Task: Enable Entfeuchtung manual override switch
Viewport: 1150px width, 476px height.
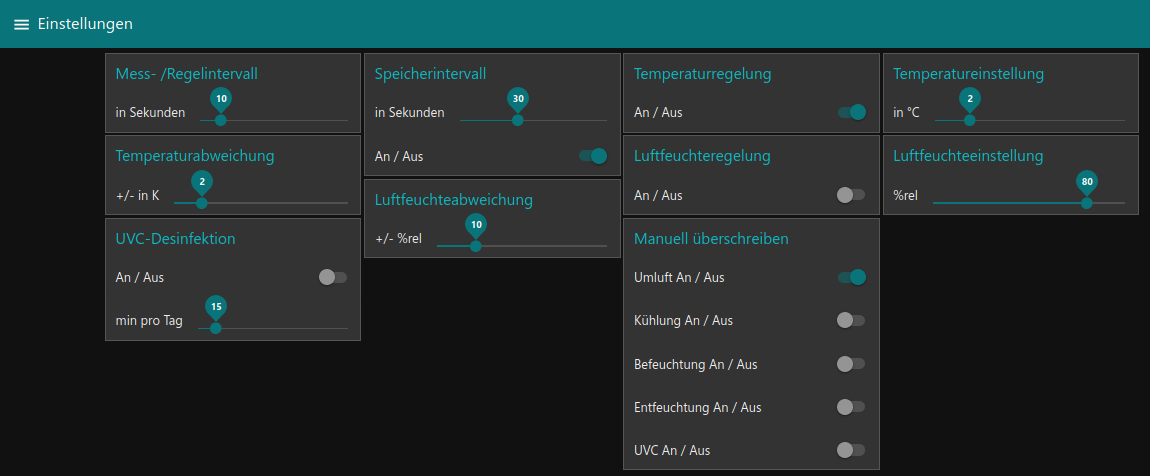Action: pyautogui.click(x=851, y=407)
